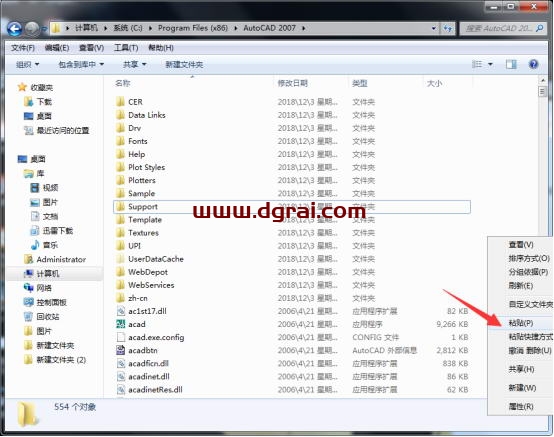Open the blue help question mark icon
The height and width of the screenshot is (437, 554).
[533, 64]
